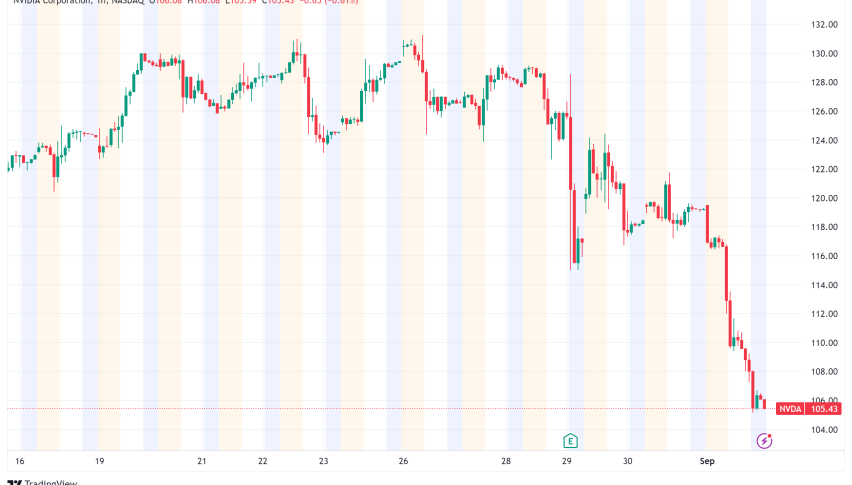Viewport: 852px width, 485px height.
Task: Click the purple lightning bolt icon
Action: click(765, 440)
